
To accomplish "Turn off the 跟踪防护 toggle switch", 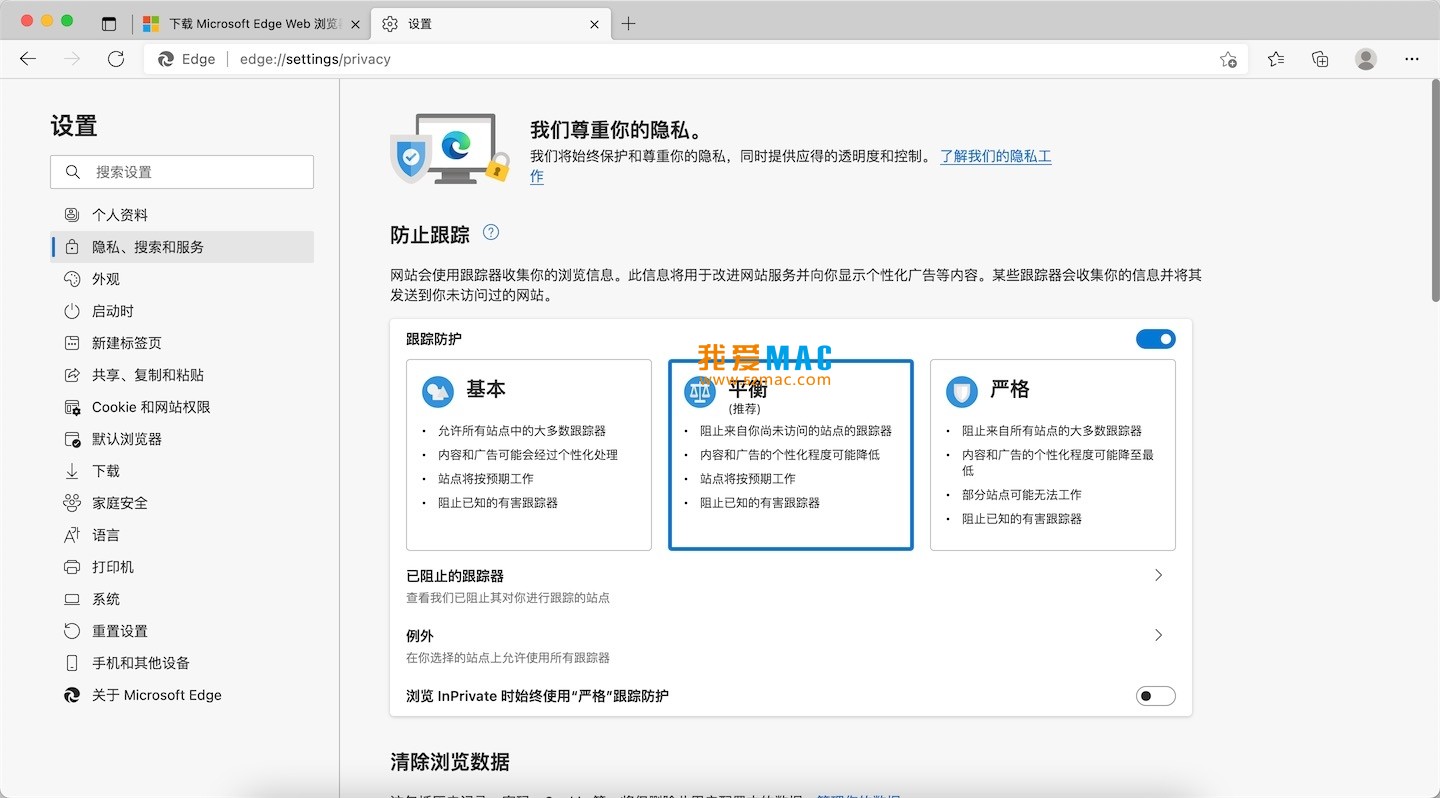I will tap(1155, 339).
